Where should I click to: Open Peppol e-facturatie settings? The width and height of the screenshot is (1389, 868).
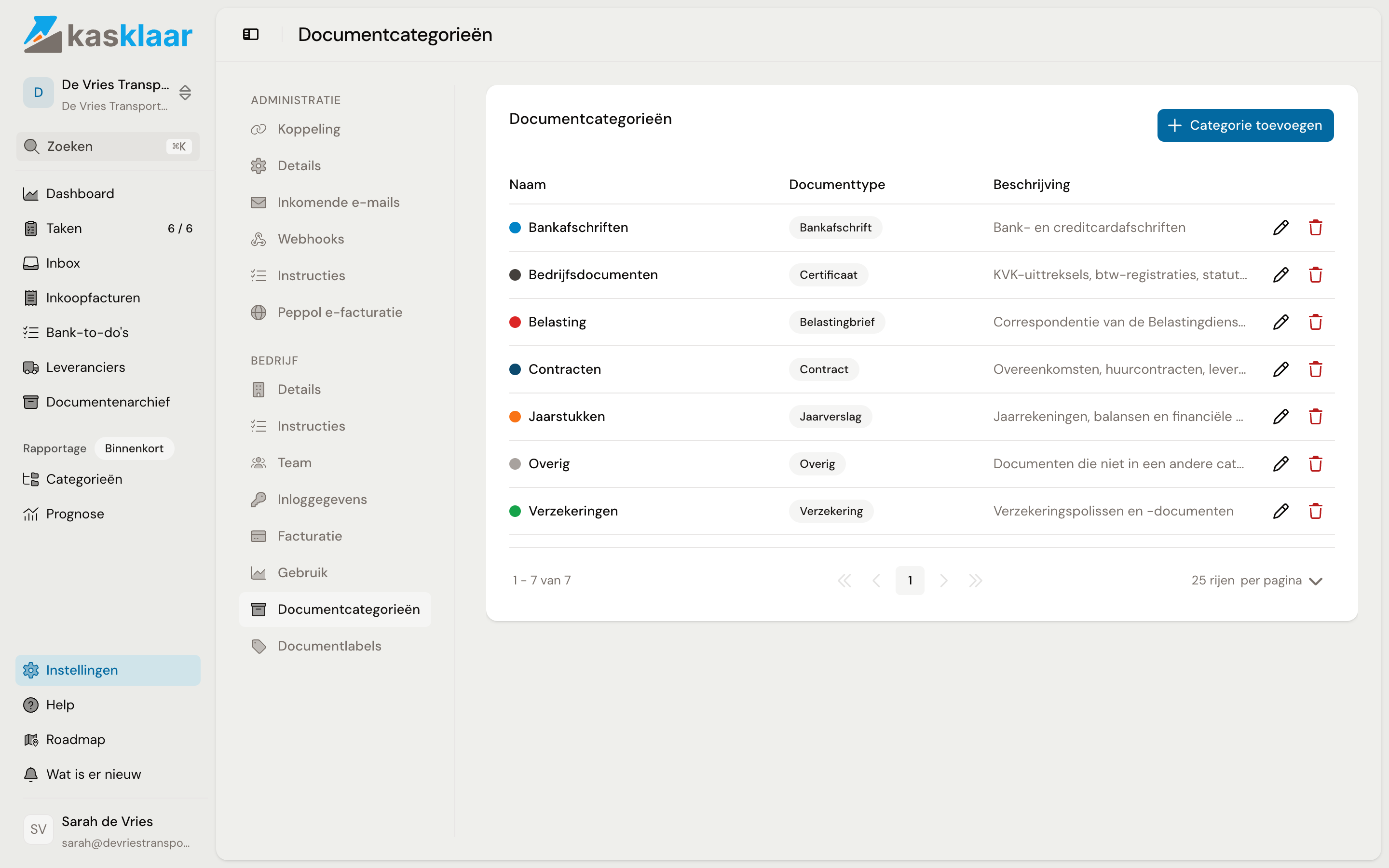click(335, 312)
